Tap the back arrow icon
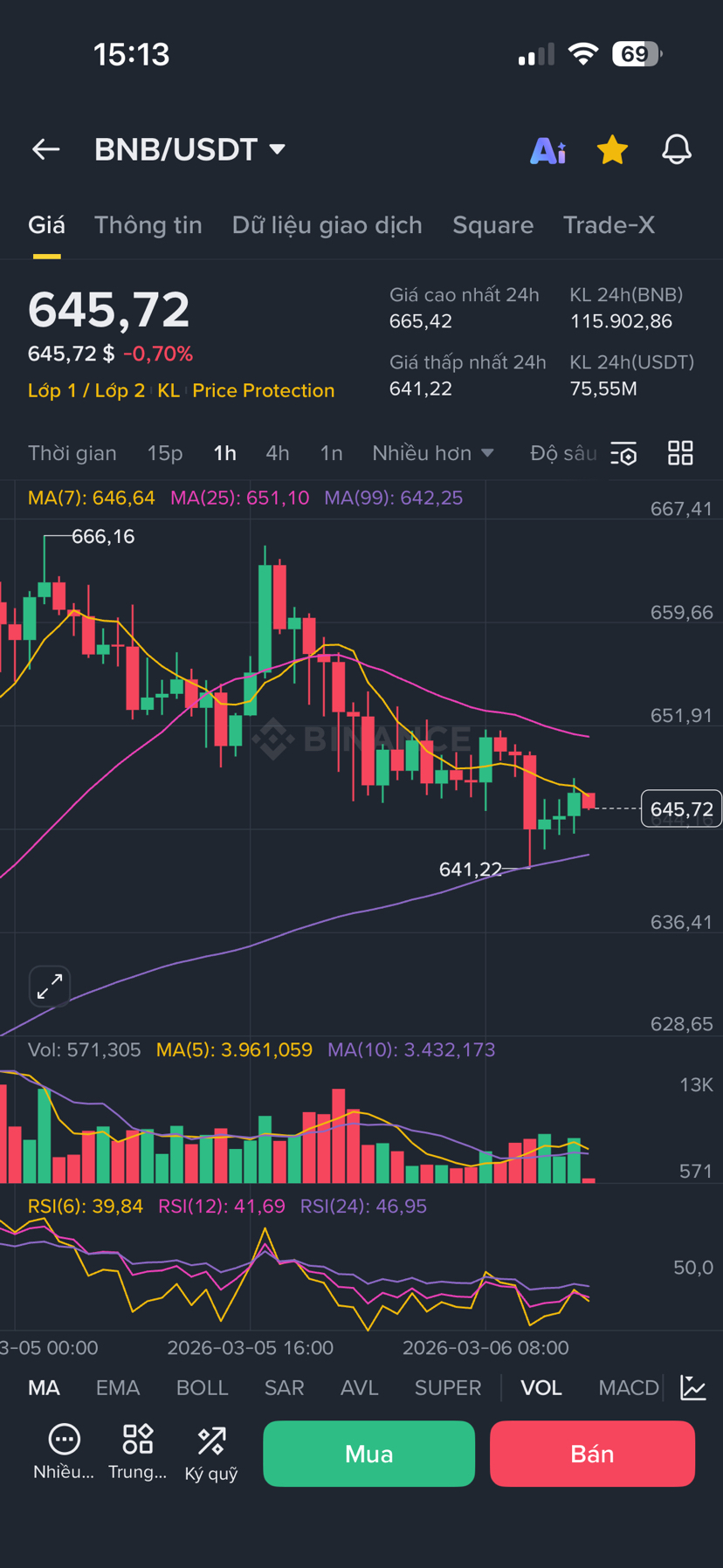Viewport: 723px width, 1568px height. (x=45, y=149)
